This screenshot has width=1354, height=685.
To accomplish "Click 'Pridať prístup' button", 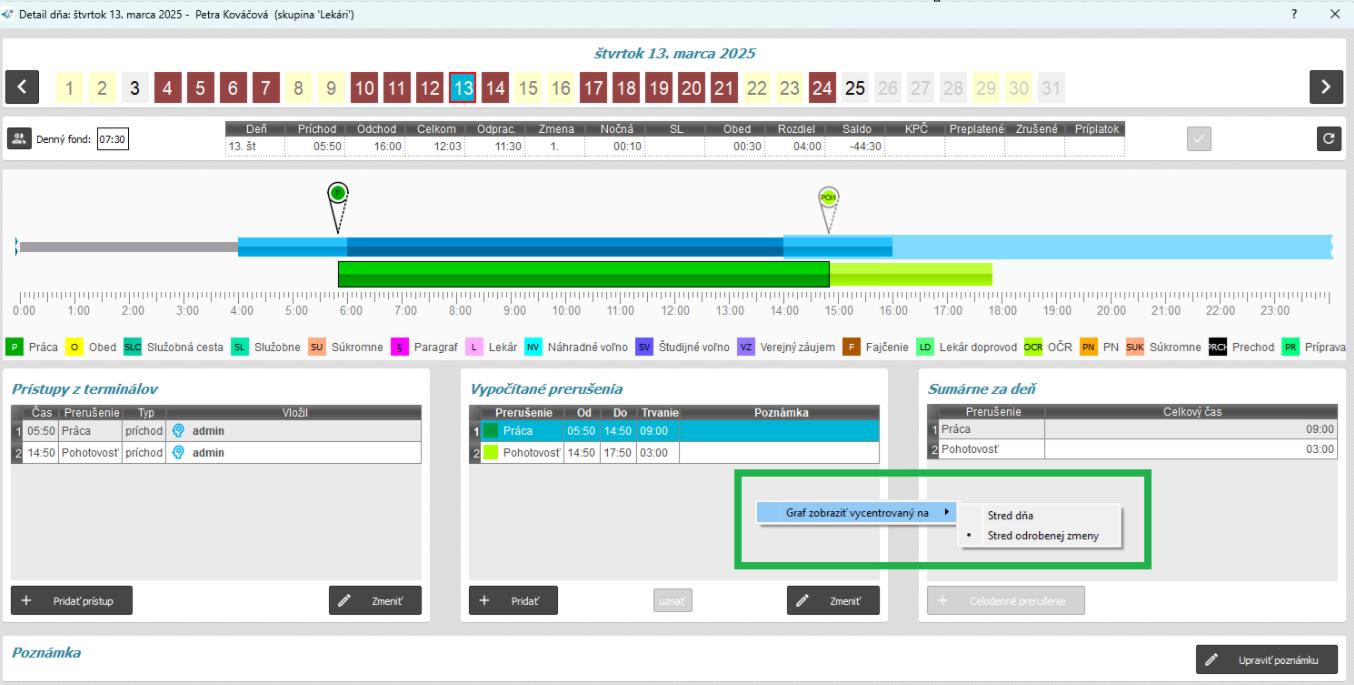I will [72, 600].
